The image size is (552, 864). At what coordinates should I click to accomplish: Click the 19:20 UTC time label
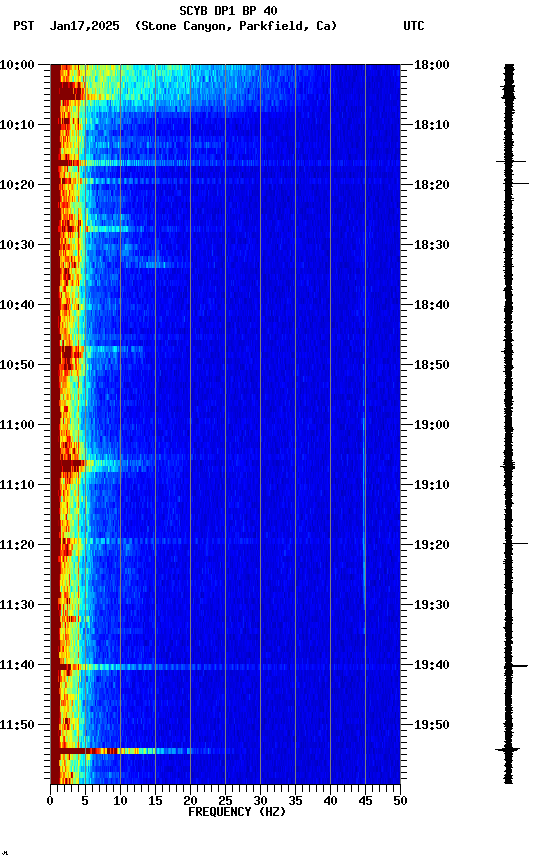click(x=432, y=545)
